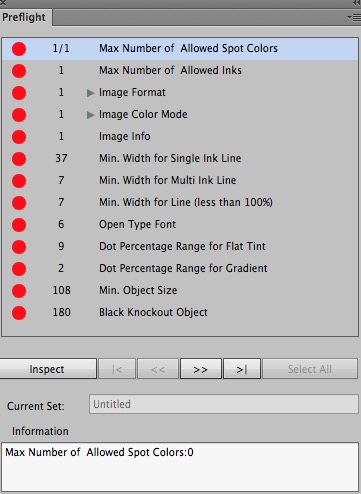Jump to last error with >| button
Viewport: 361px width, 494px height.
click(x=242, y=369)
